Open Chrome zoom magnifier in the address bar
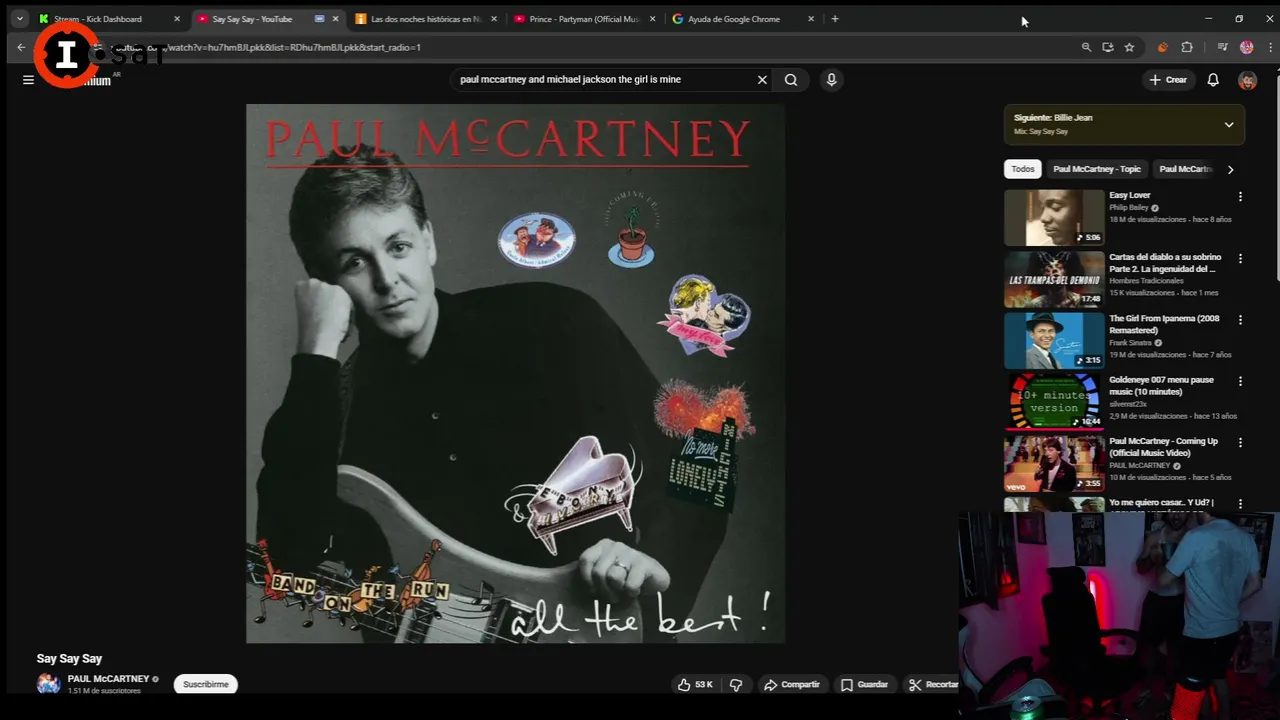The width and height of the screenshot is (1280, 720). (x=1086, y=47)
